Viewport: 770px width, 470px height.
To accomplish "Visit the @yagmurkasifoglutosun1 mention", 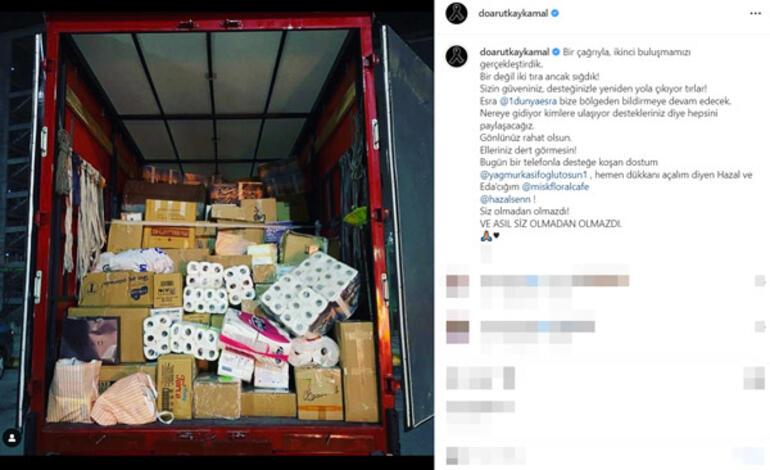I will click(533, 175).
